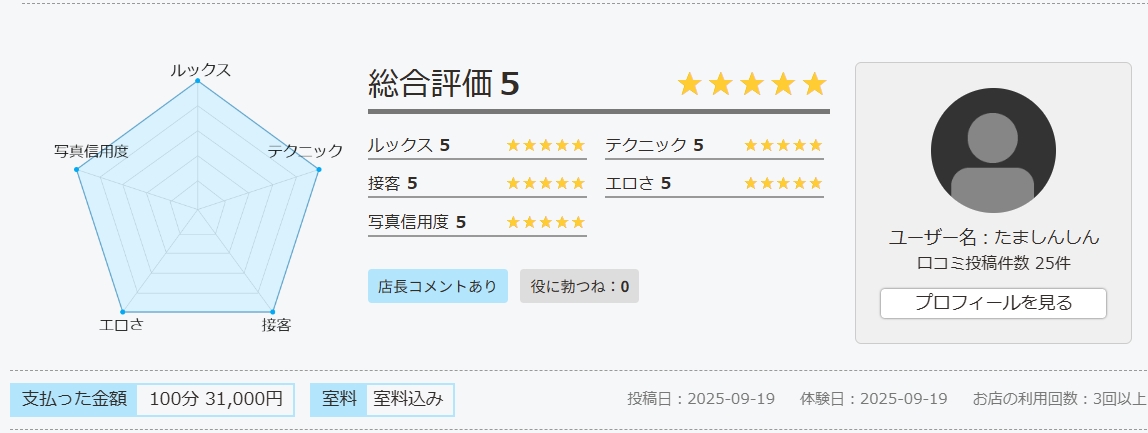Open the プロフィールを見る button
This screenshot has height=433, width=1148.
tap(993, 303)
